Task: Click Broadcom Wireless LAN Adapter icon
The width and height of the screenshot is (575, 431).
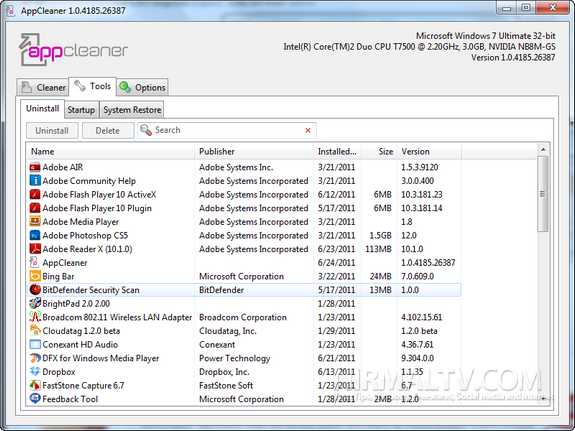Action: point(35,317)
